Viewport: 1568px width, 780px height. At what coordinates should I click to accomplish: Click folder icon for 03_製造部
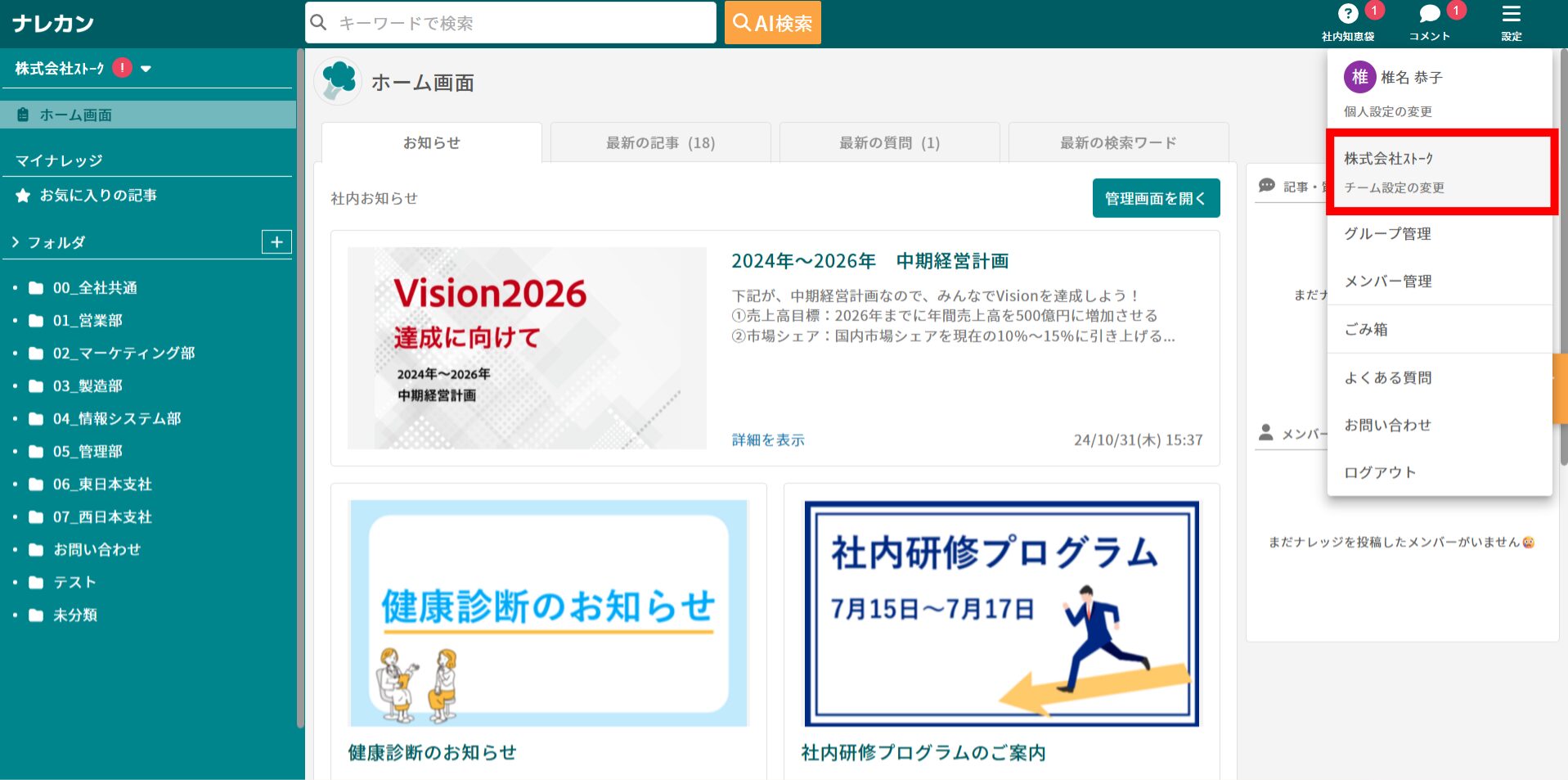36,386
